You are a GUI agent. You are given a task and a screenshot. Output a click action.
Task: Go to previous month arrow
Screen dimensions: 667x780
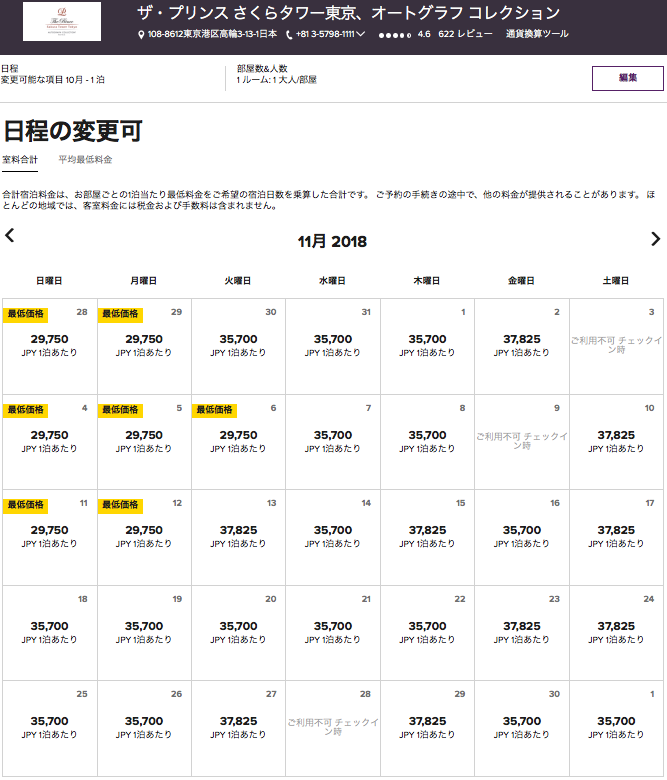click(x=9, y=235)
